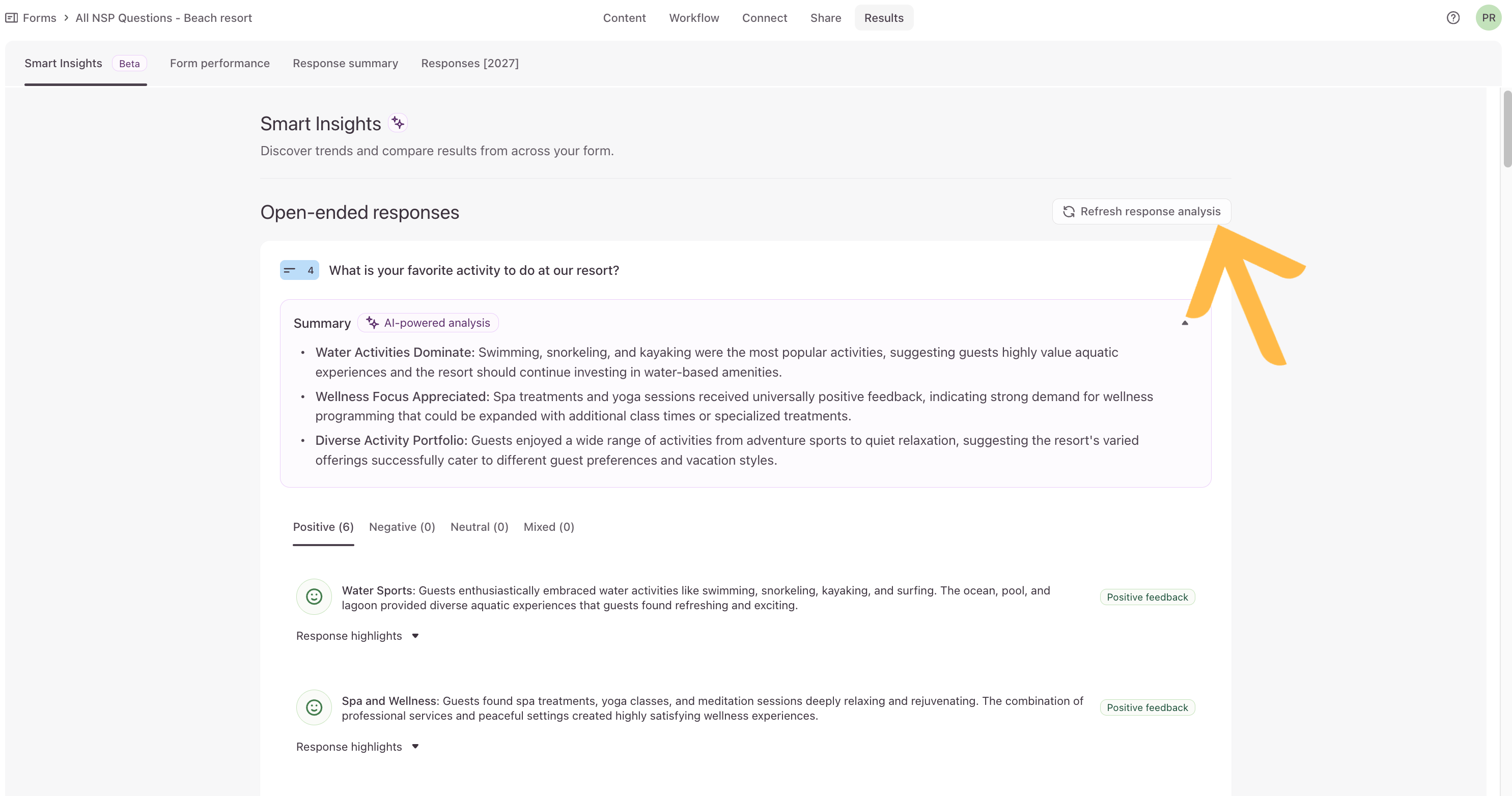Click the question 'What is your favorite activity' text

click(x=473, y=270)
